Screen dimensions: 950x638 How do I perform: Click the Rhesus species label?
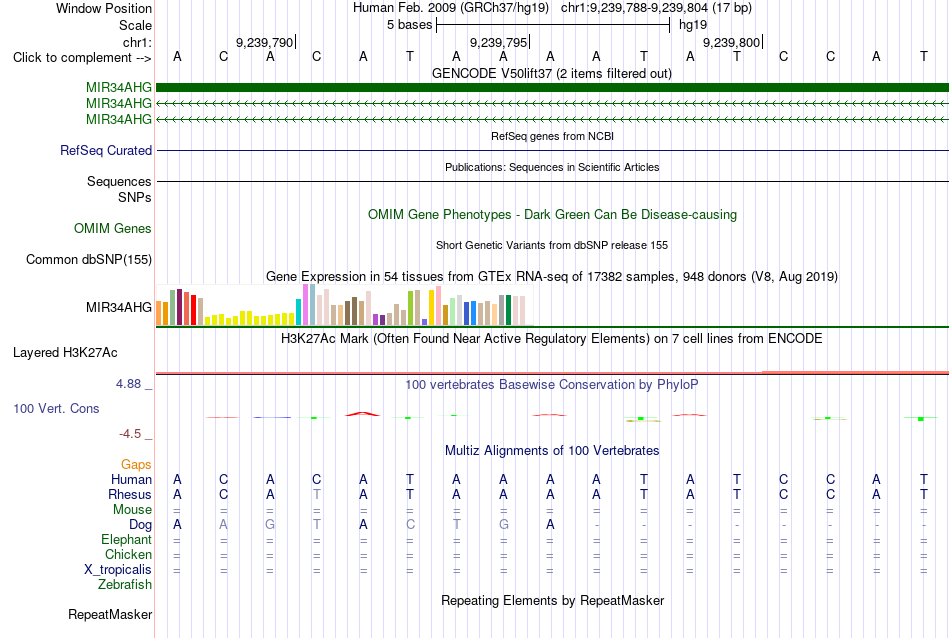pos(130,494)
